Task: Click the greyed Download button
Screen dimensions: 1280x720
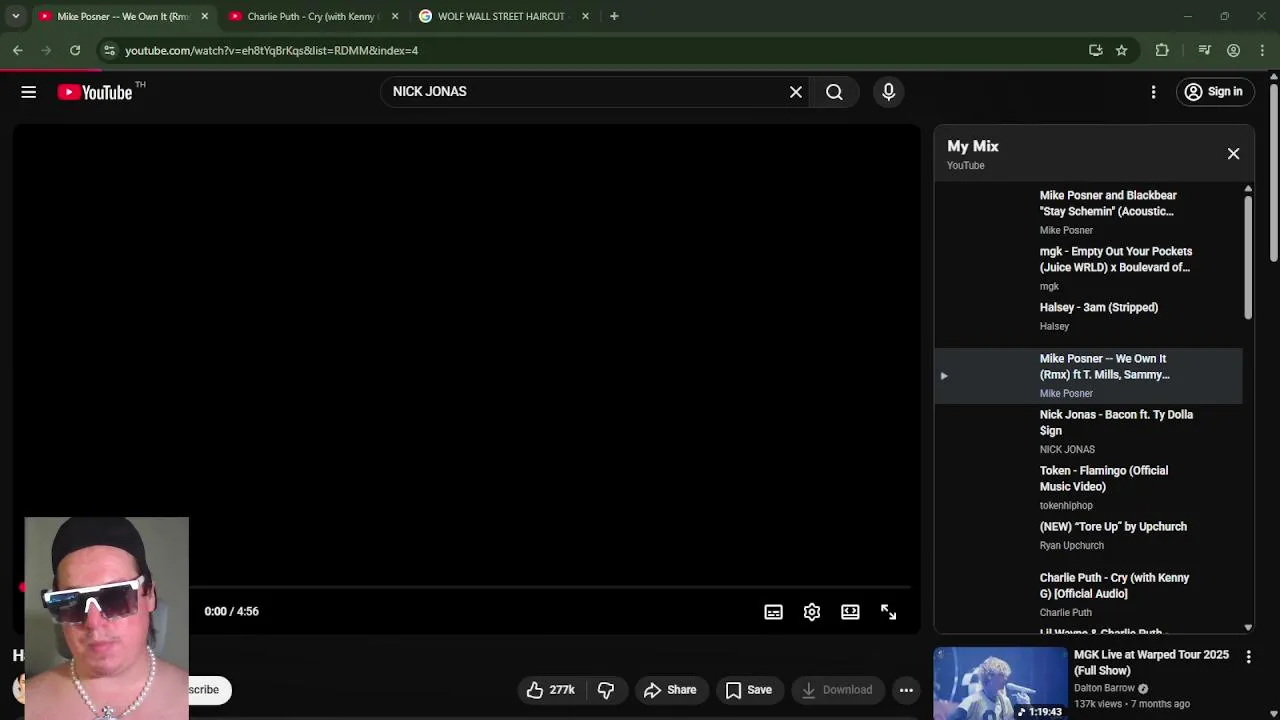Action: [838, 690]
